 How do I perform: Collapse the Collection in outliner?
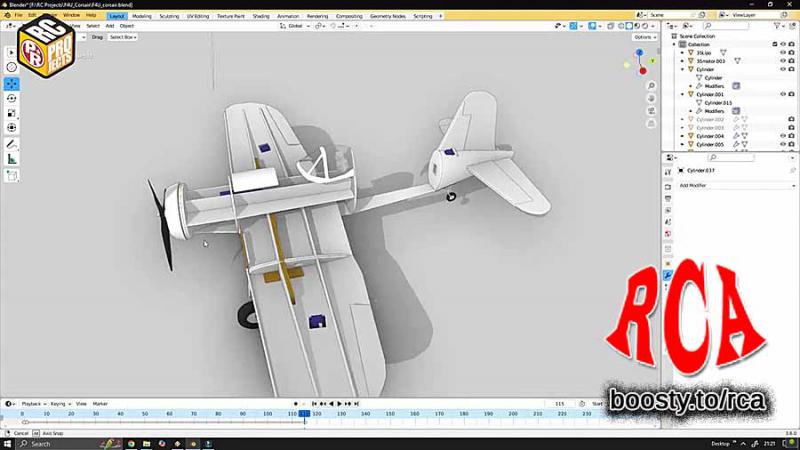pyautogui.click(x=674, y=44)
